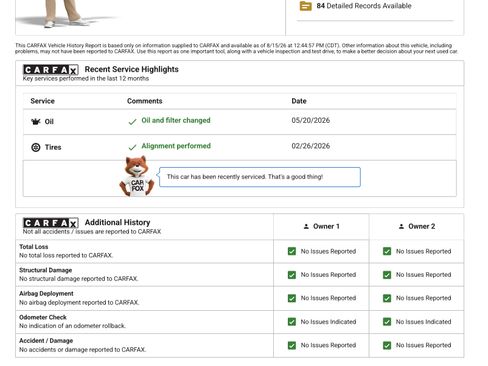The width and height of the screenshot is (488, 366).
Task: Click the Car Fox mascot image
Action: point(137,176)
